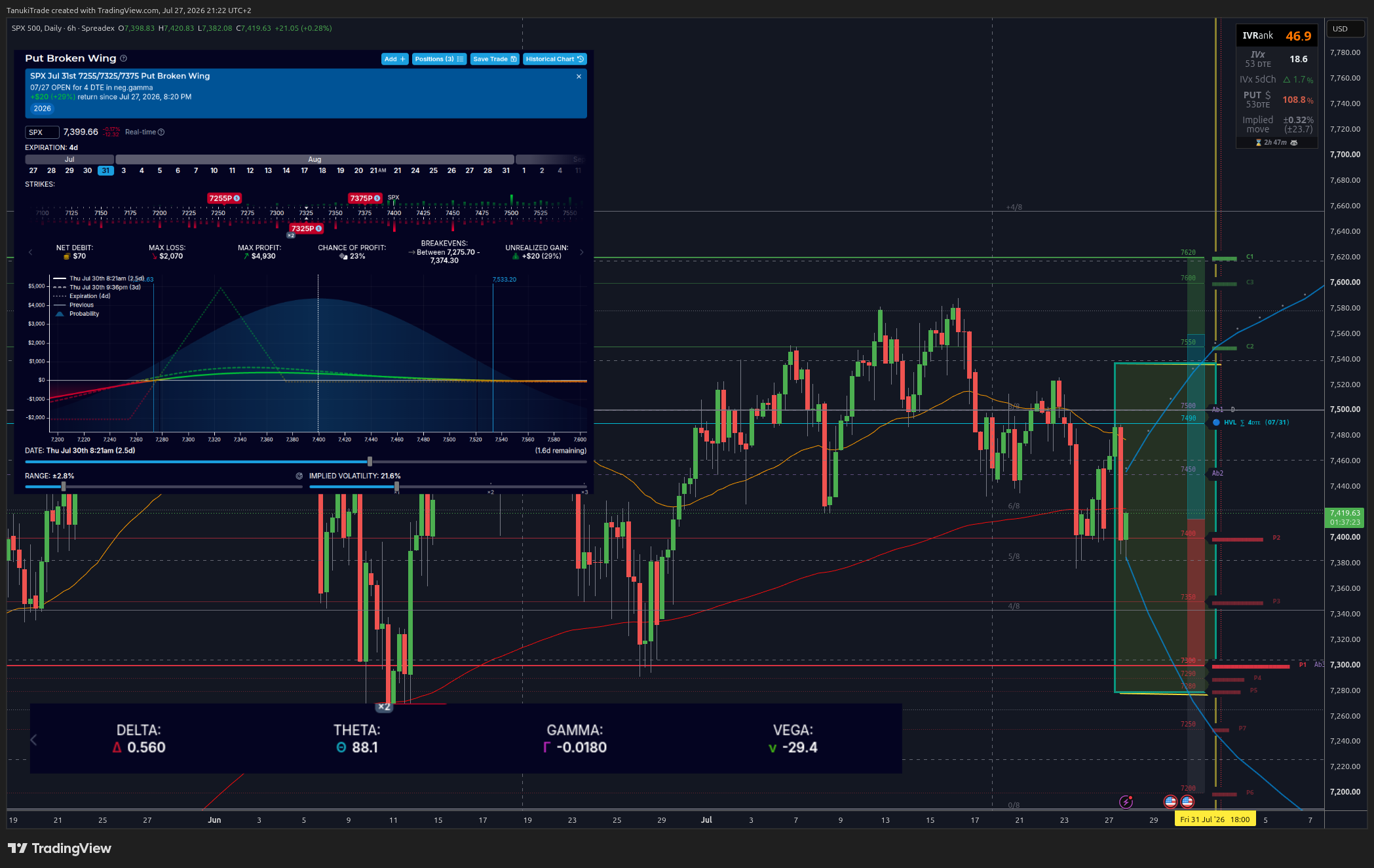Click the NET DEBIT $70 stat
The width and height of the screenshot is (1374, 868).
(x=75, y=252)
